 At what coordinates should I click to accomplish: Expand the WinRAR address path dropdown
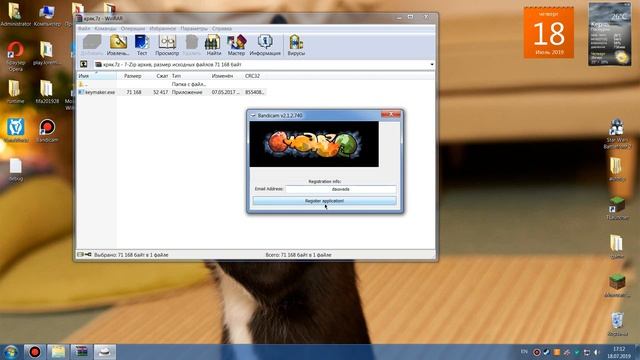coord(431,64)
